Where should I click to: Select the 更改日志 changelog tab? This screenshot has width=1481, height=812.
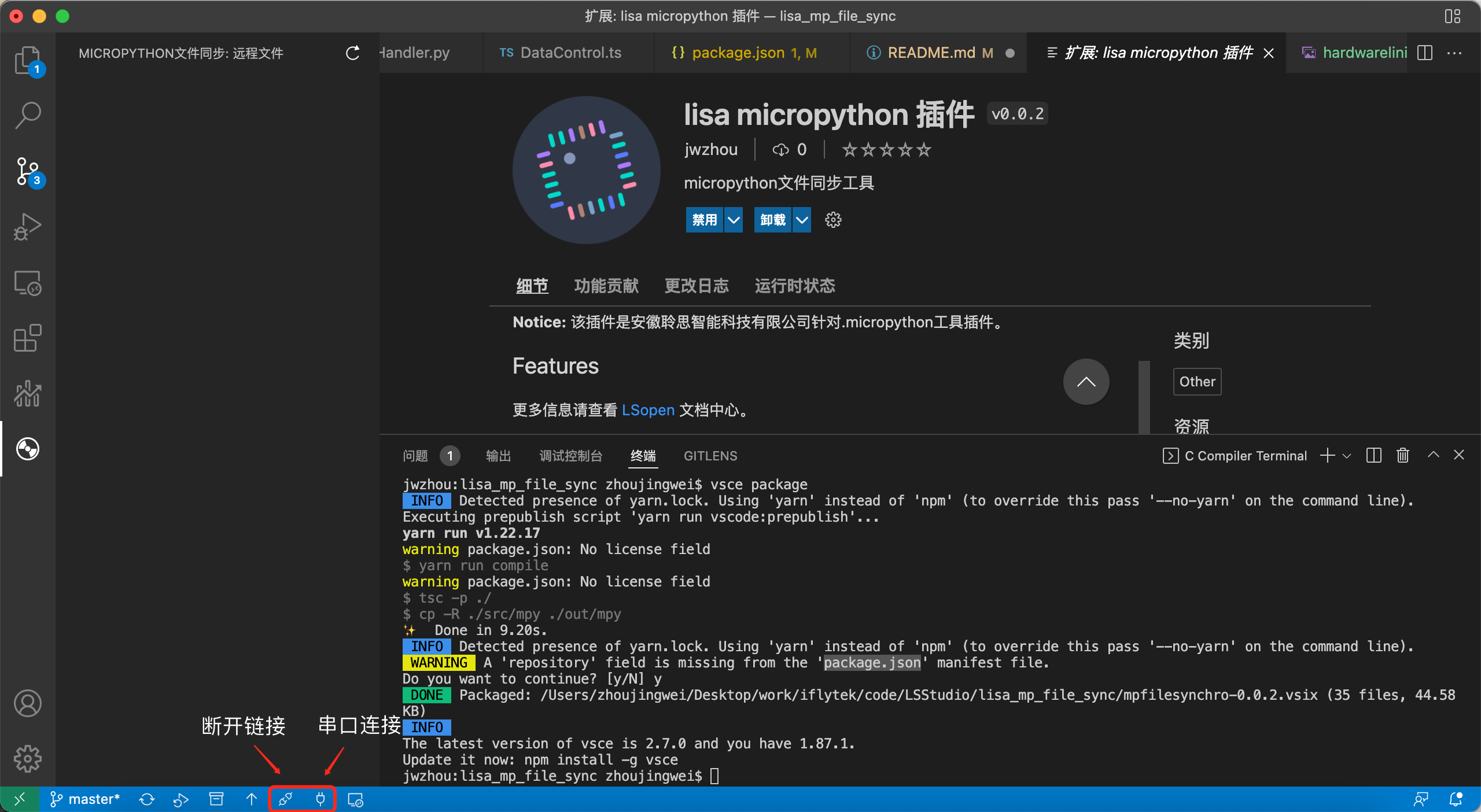click(696, 286)
